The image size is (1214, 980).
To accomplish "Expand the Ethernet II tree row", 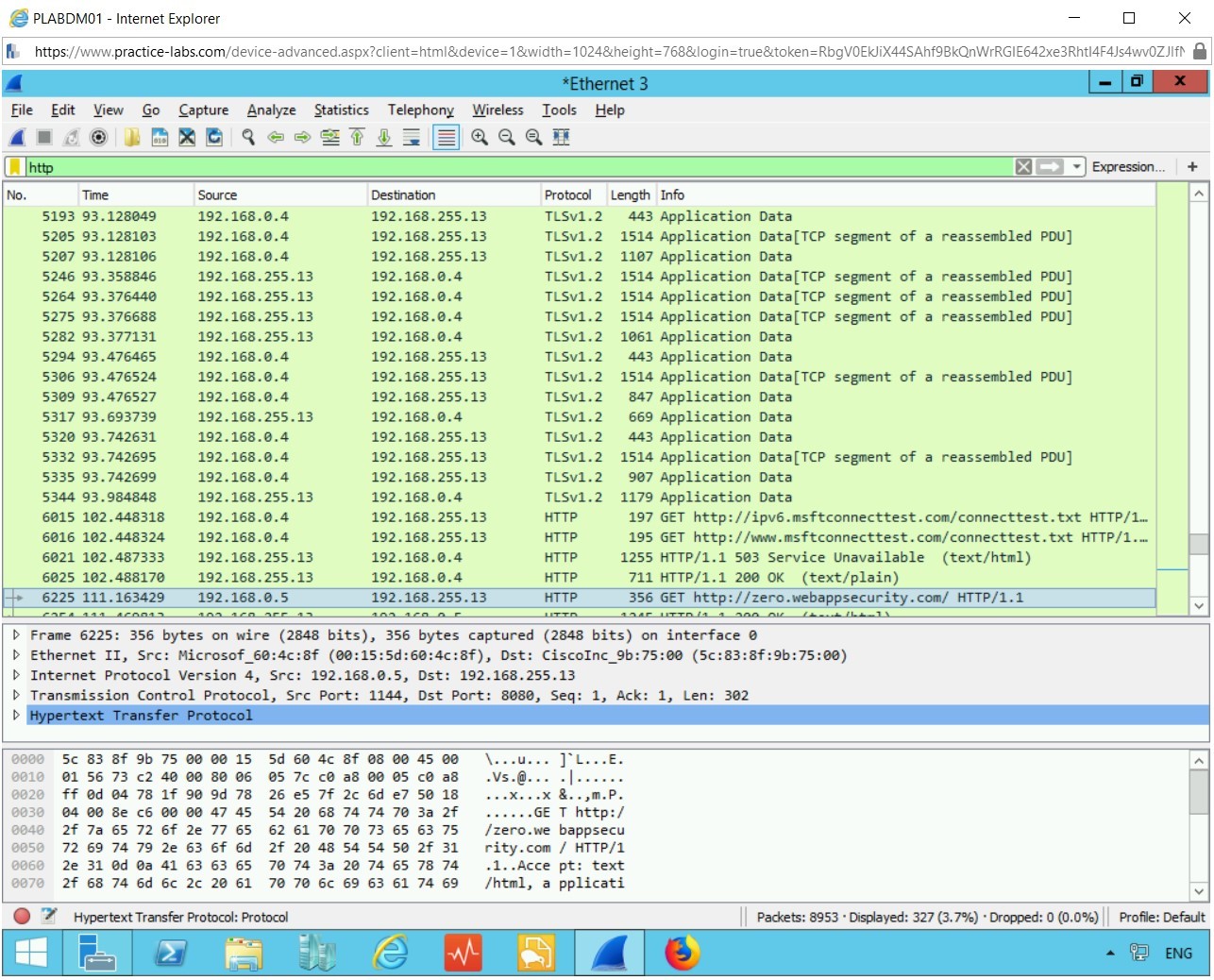I will [x=16, y=655].
